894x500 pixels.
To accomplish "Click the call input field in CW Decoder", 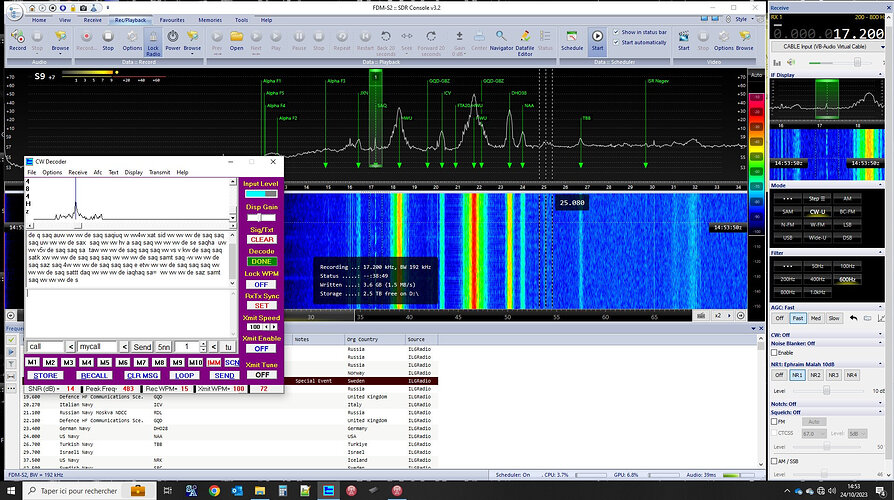I will [45, 347].
